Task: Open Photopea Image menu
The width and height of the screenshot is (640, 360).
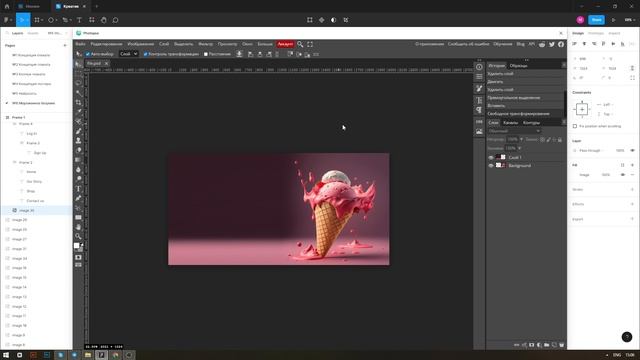Action: pos(141,44)
